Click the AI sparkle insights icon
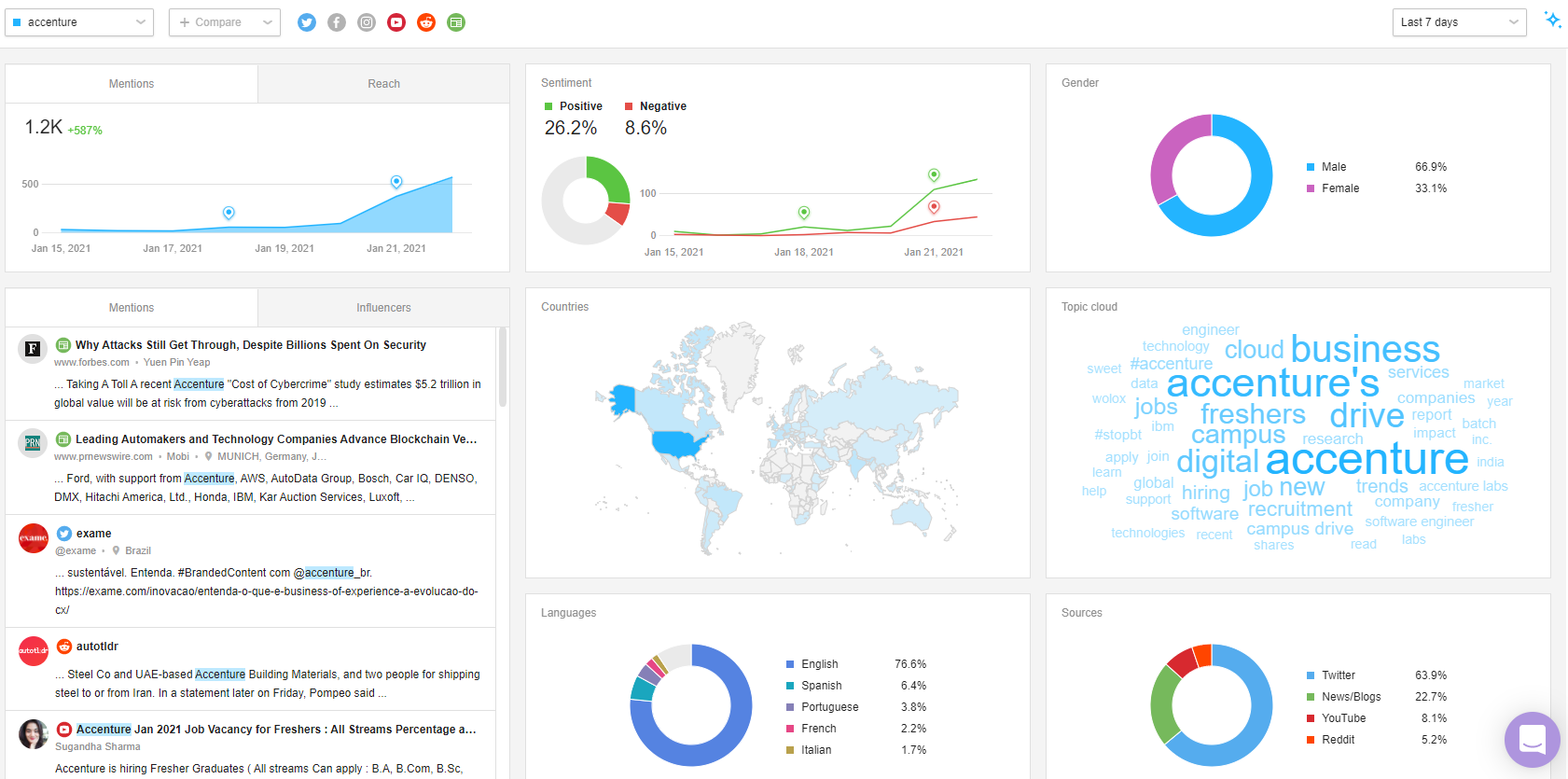The width and height of the screenshot is (1568, 779). 1552,20
